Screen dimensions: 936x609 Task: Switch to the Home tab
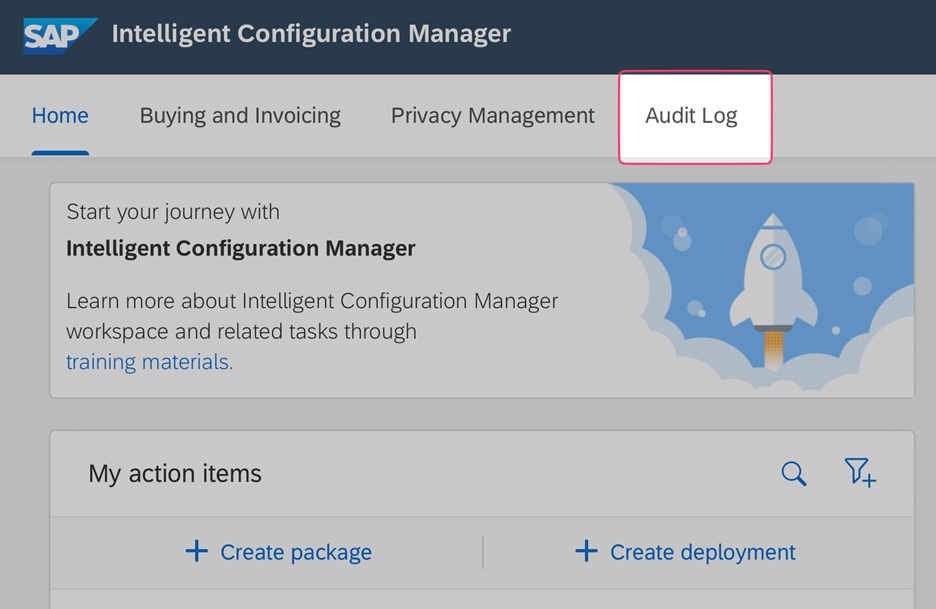[x=60, y=115]
